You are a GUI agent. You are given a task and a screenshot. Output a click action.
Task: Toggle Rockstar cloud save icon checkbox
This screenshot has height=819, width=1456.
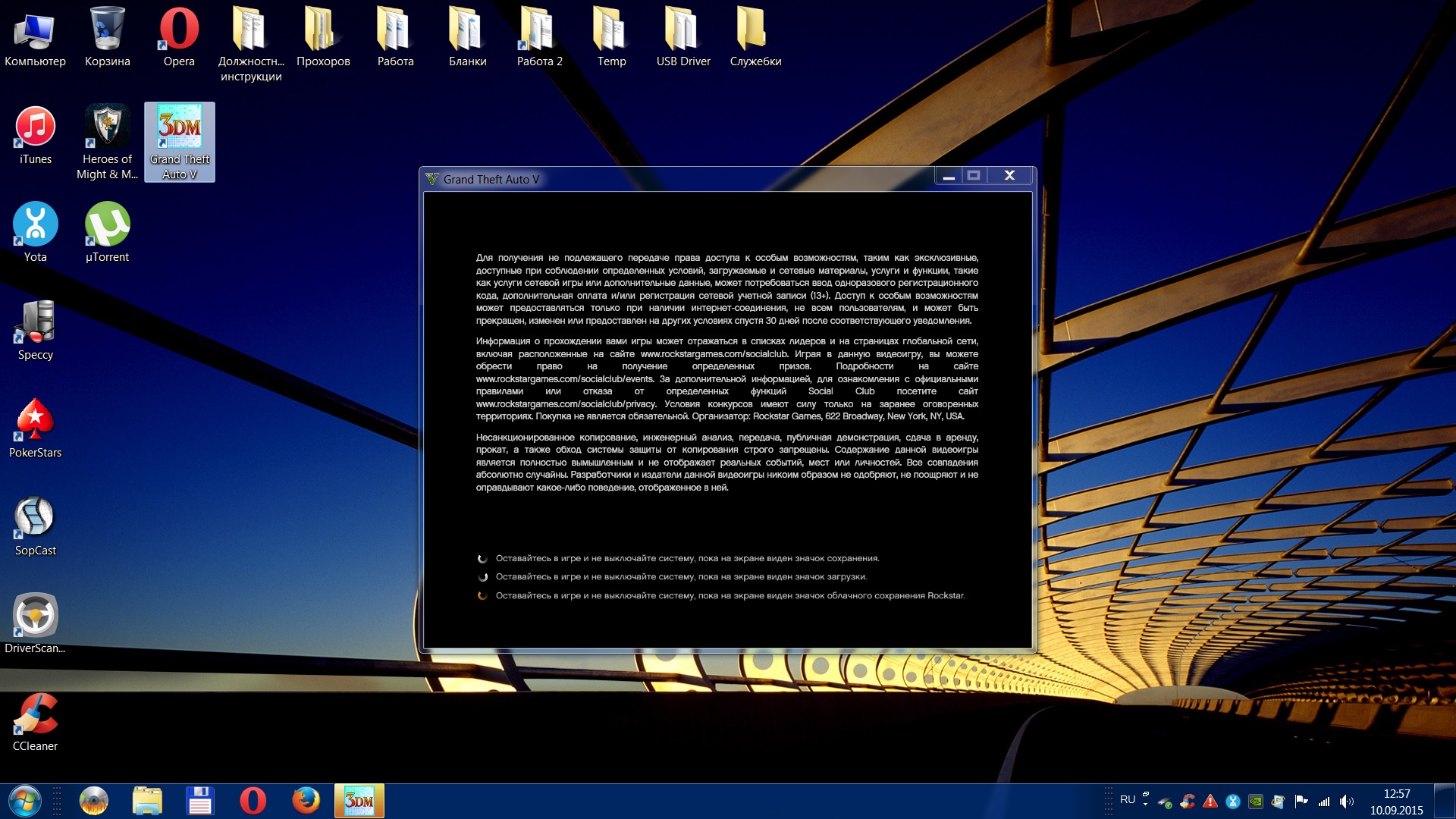coord(483,595)
